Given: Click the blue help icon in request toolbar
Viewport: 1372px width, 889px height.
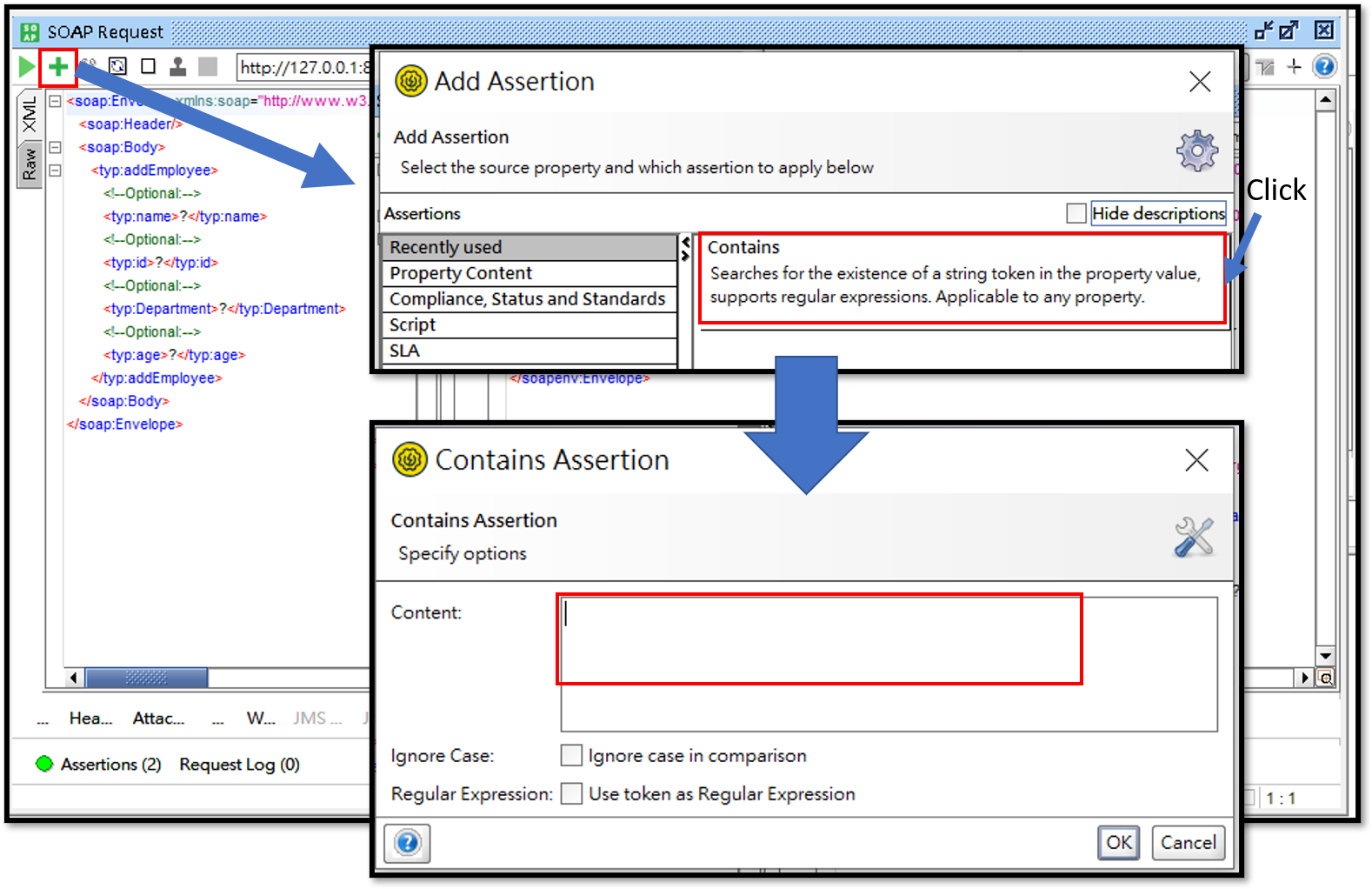Looking at the screenshot, I should click(1324, 66).
